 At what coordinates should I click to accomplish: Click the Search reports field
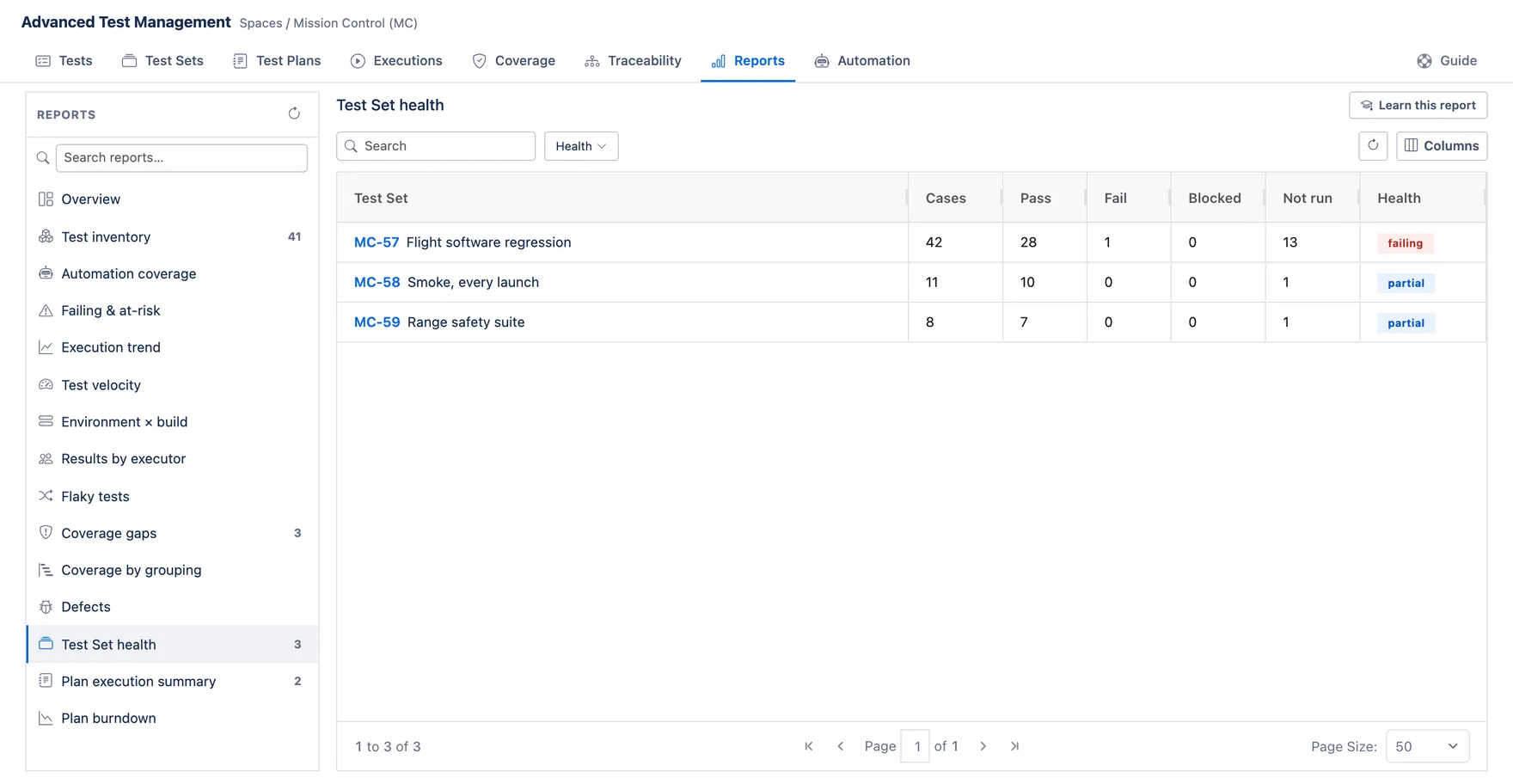coord(181,157)
